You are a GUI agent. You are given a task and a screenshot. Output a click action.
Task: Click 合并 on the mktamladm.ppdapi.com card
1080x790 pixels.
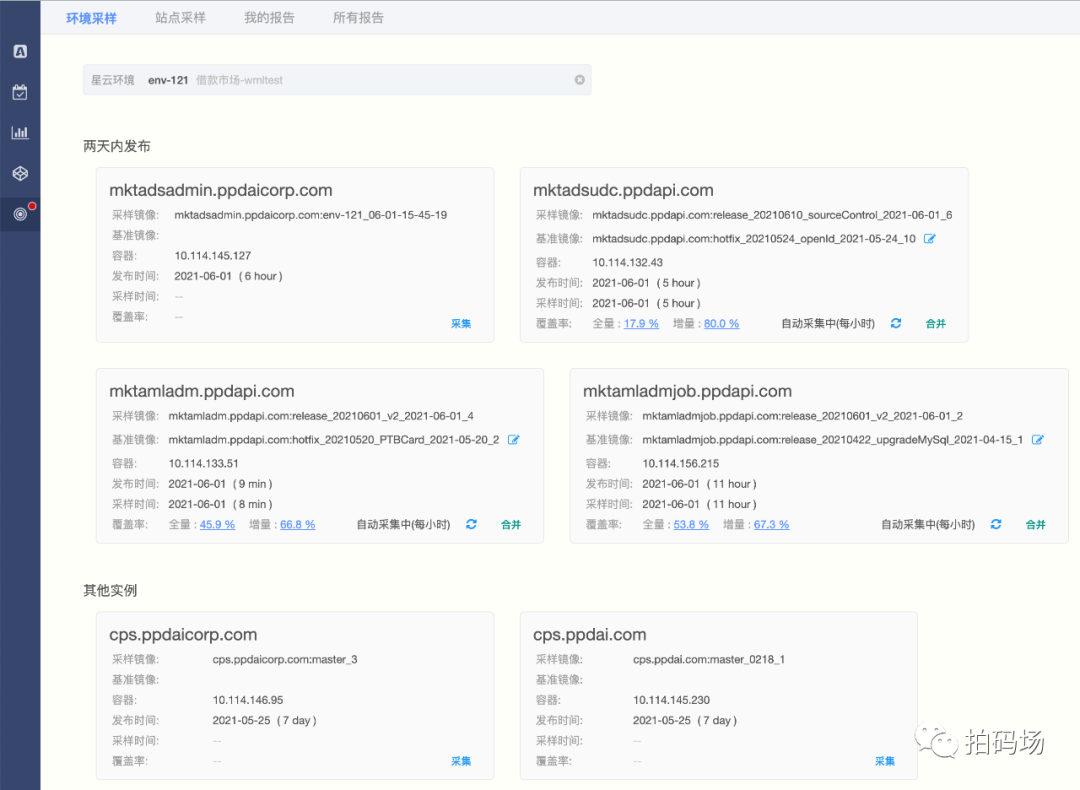(511, 525)
